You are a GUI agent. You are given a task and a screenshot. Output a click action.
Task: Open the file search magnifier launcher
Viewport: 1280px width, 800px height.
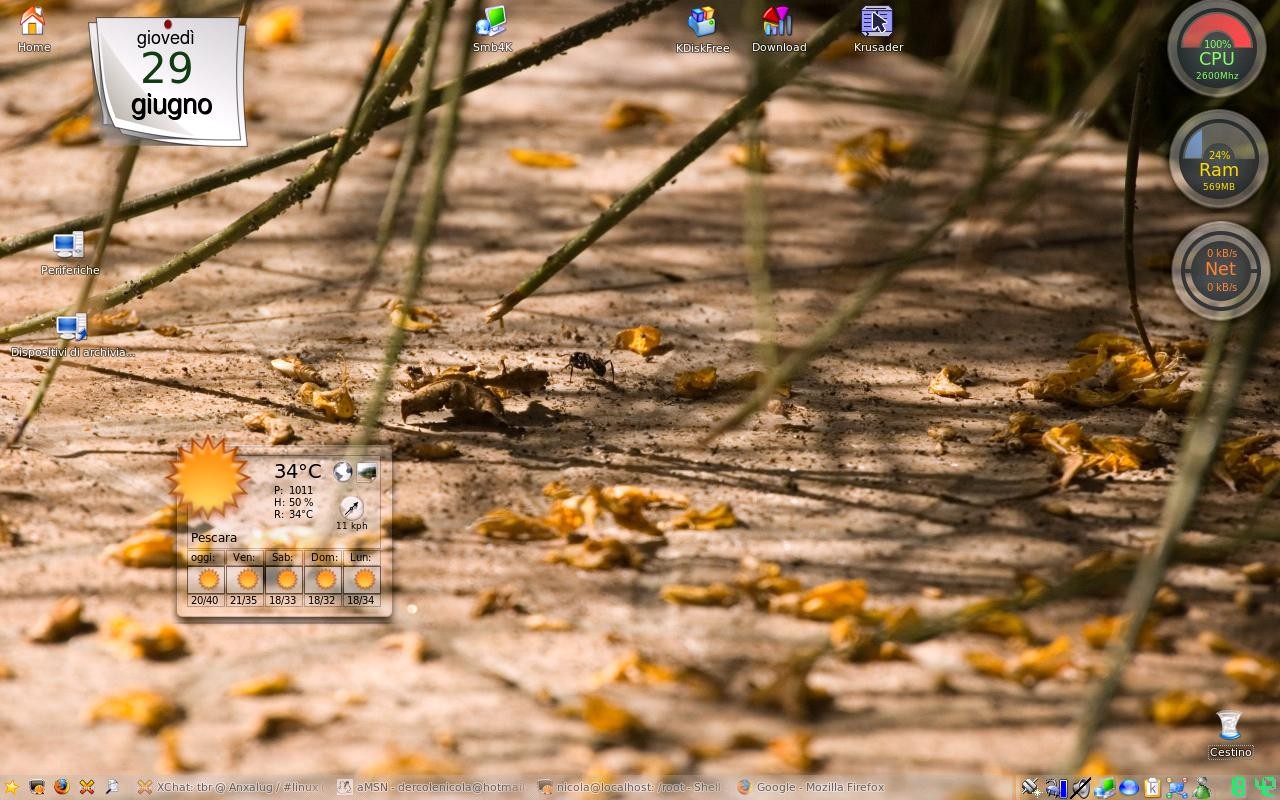[112, 787]
